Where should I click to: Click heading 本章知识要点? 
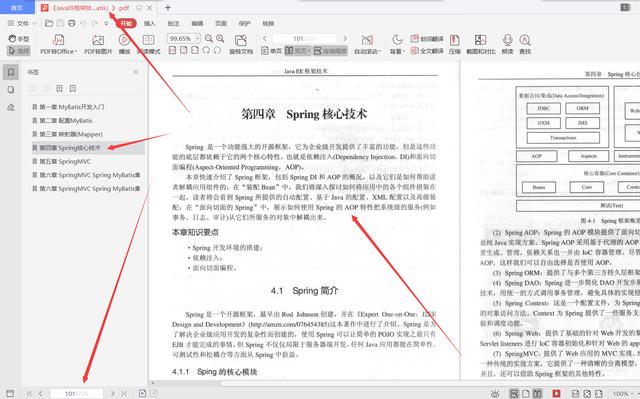(x=195, y=232)
